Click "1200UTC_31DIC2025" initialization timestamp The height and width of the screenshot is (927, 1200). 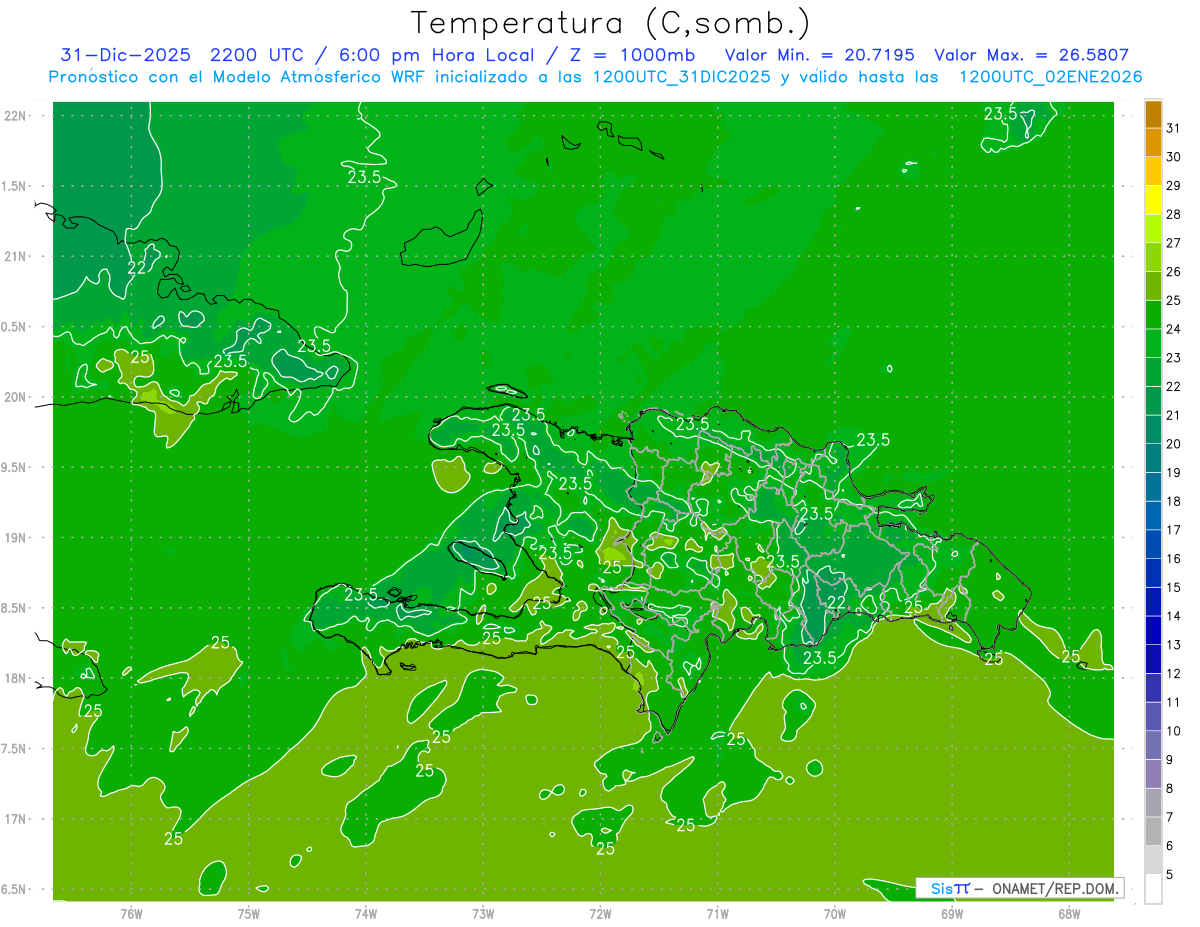click(x=682, y=77)
